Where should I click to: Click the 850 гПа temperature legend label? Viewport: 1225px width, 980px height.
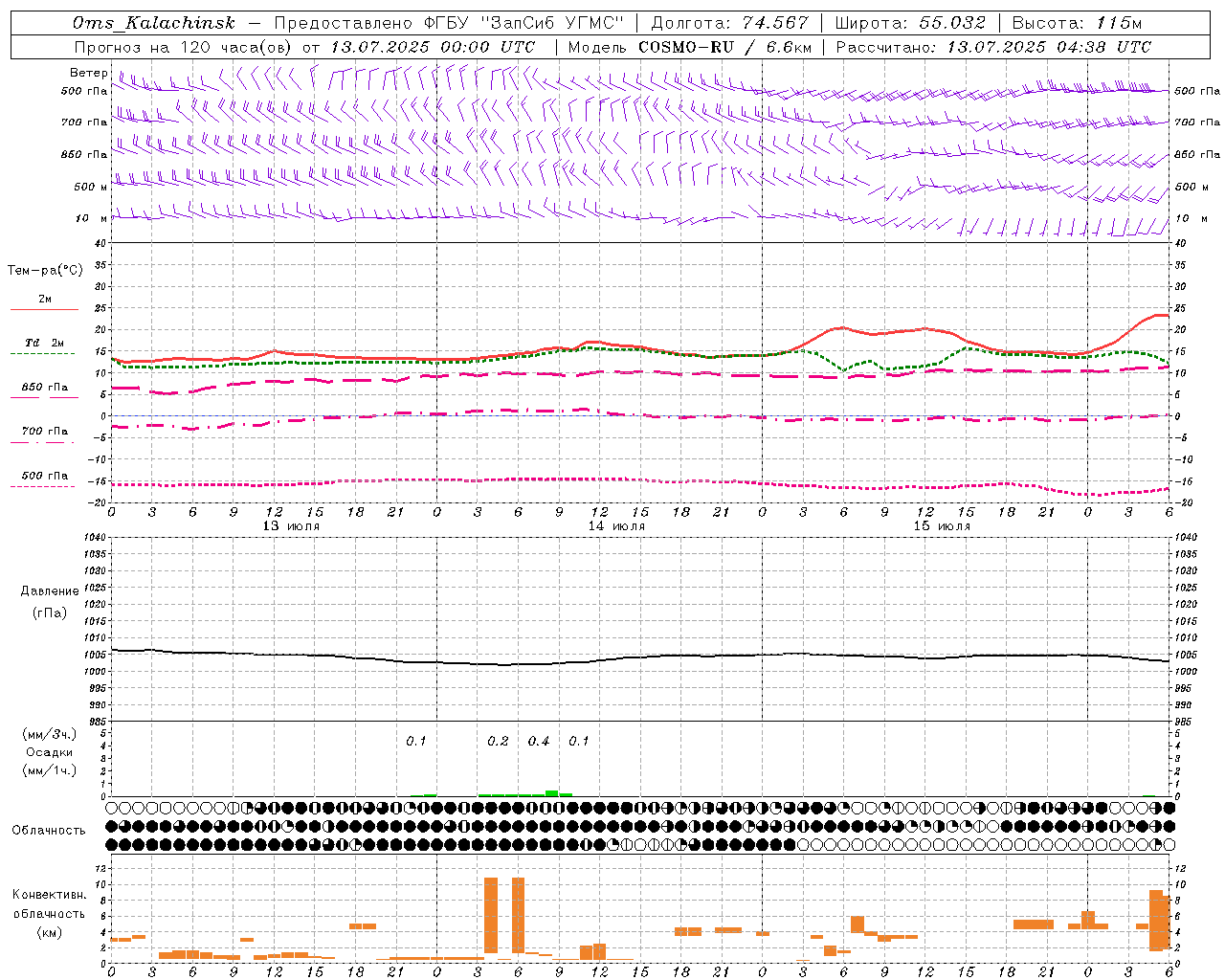[x=45, y=388]
